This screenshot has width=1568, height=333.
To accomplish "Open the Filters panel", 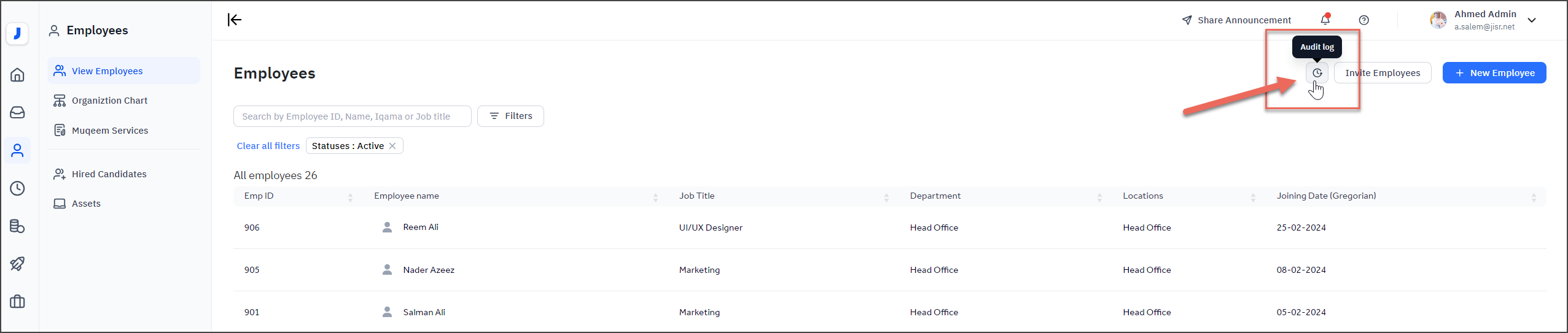I will click(x=510, y=116).
